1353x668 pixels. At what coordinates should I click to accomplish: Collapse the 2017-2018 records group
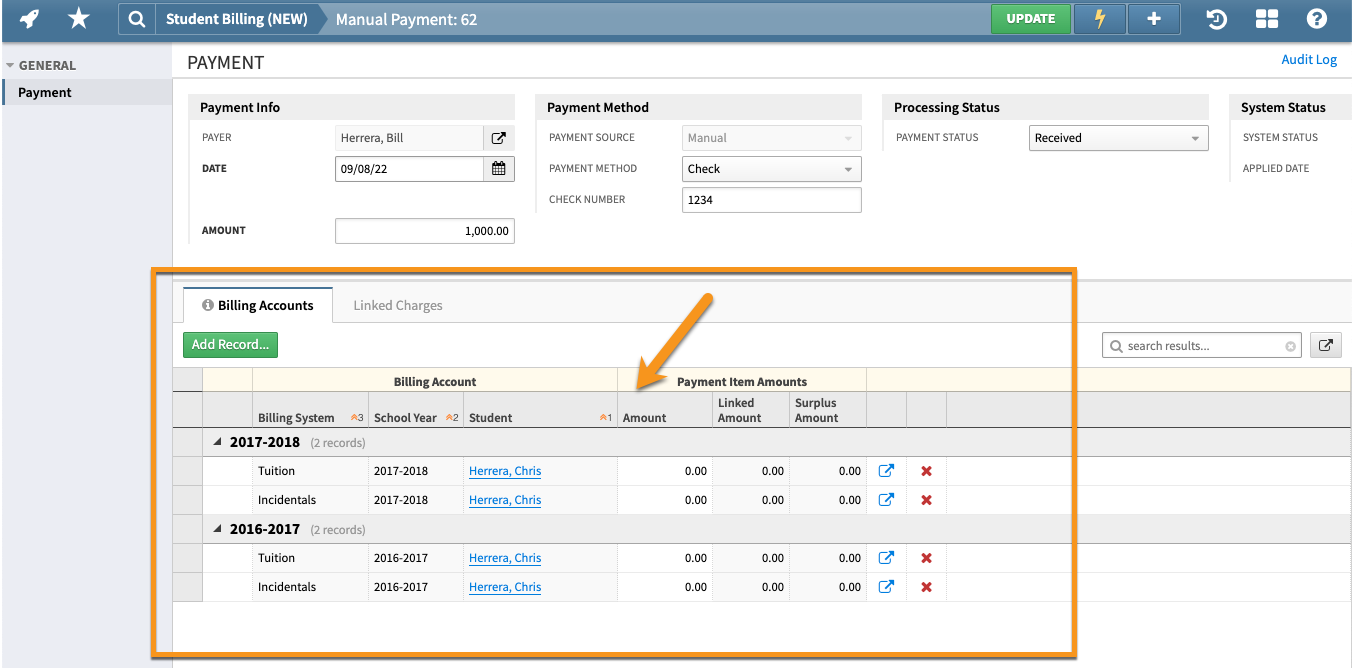[x=216, y=441]
